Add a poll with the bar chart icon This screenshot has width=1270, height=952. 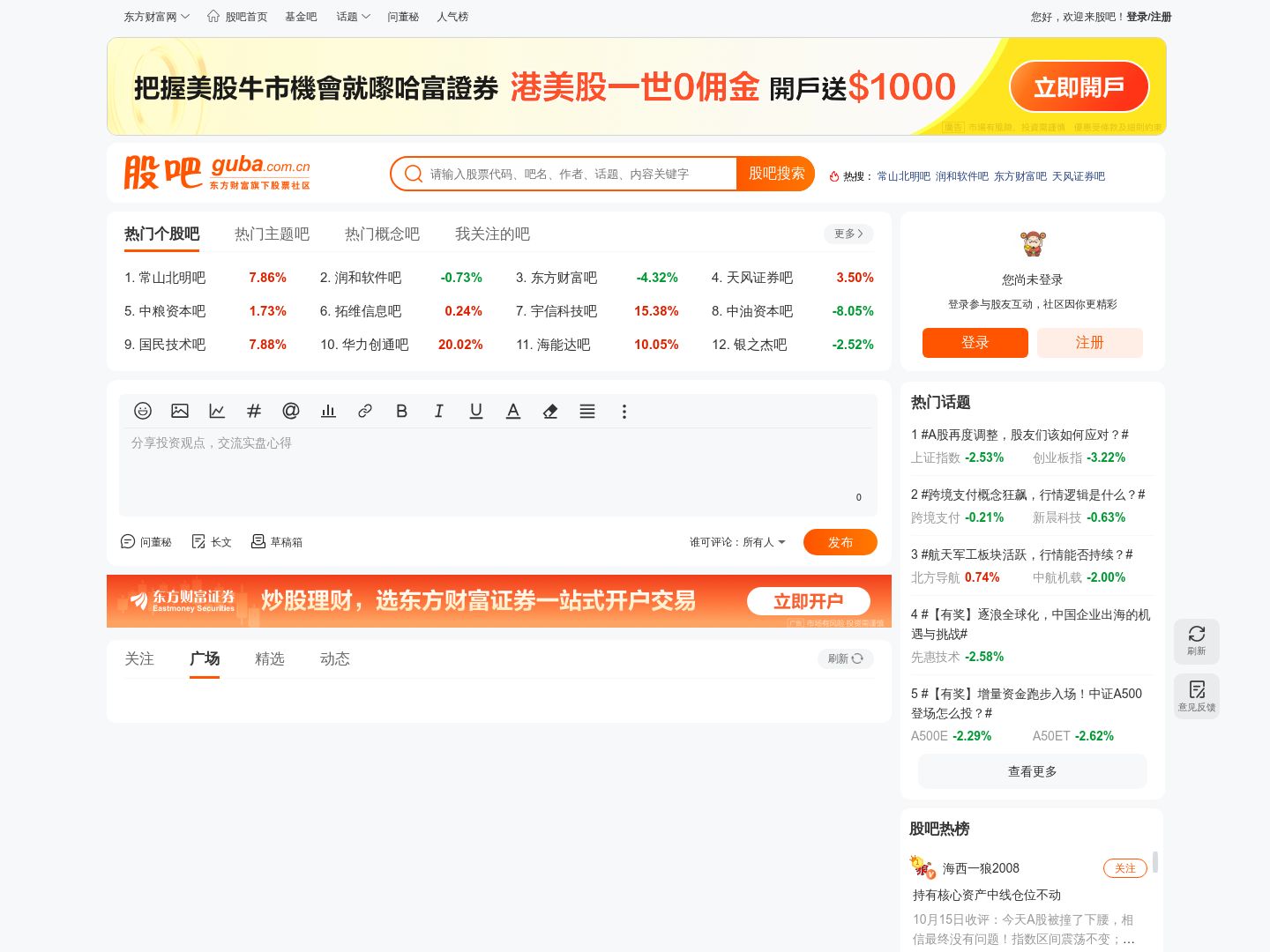328,411
